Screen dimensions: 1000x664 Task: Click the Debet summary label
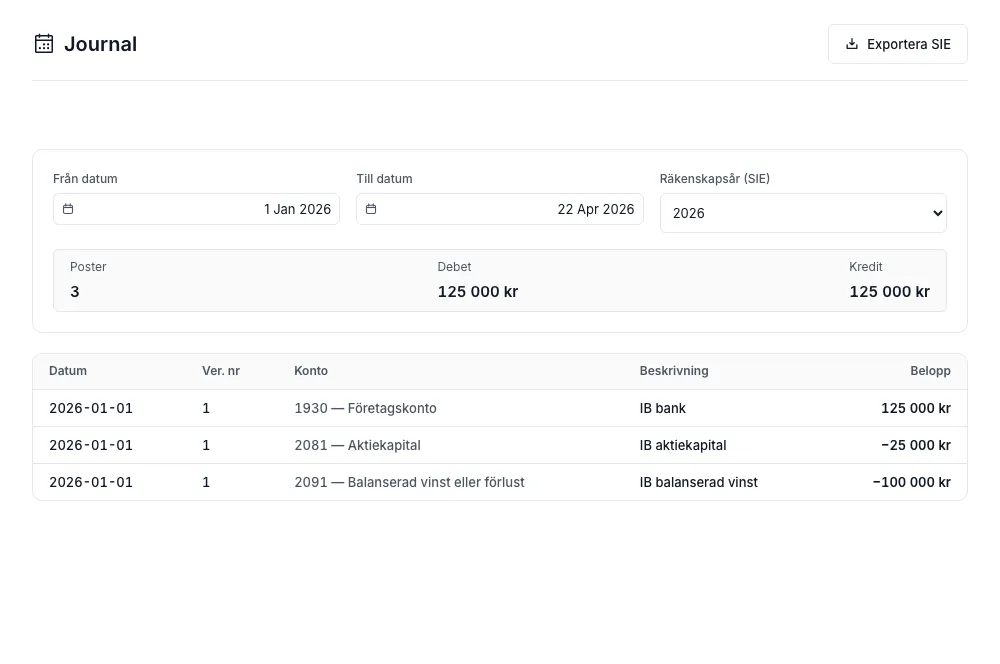454,267
